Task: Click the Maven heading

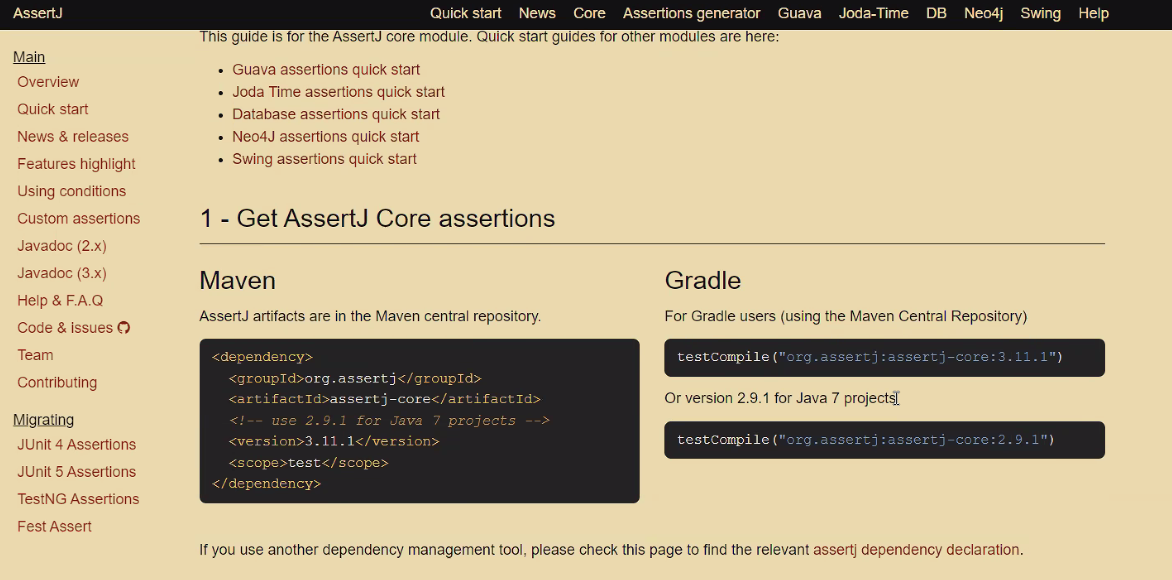Action: (238, 280)
